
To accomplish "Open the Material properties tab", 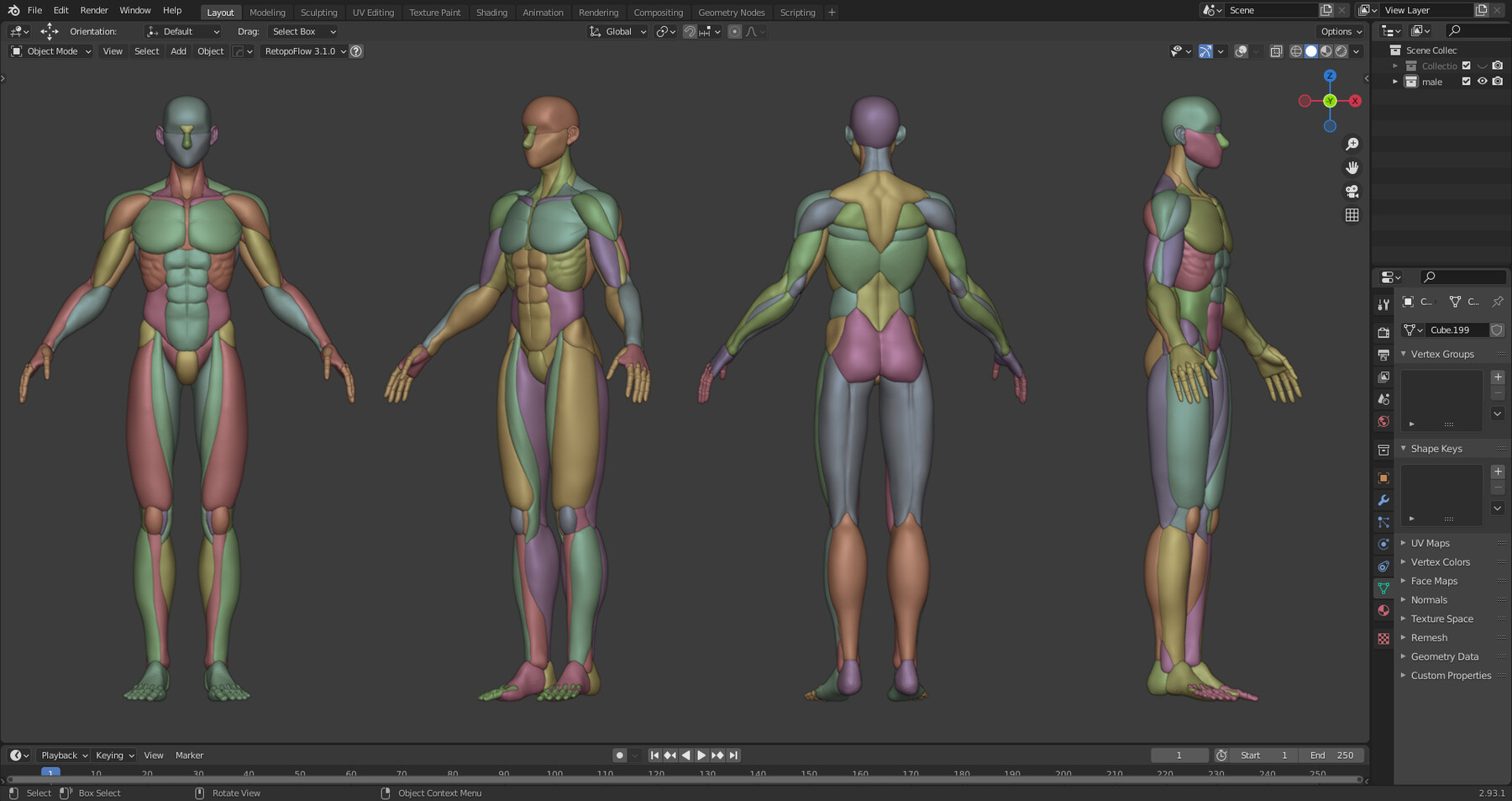I will (x=1383, y=610).
